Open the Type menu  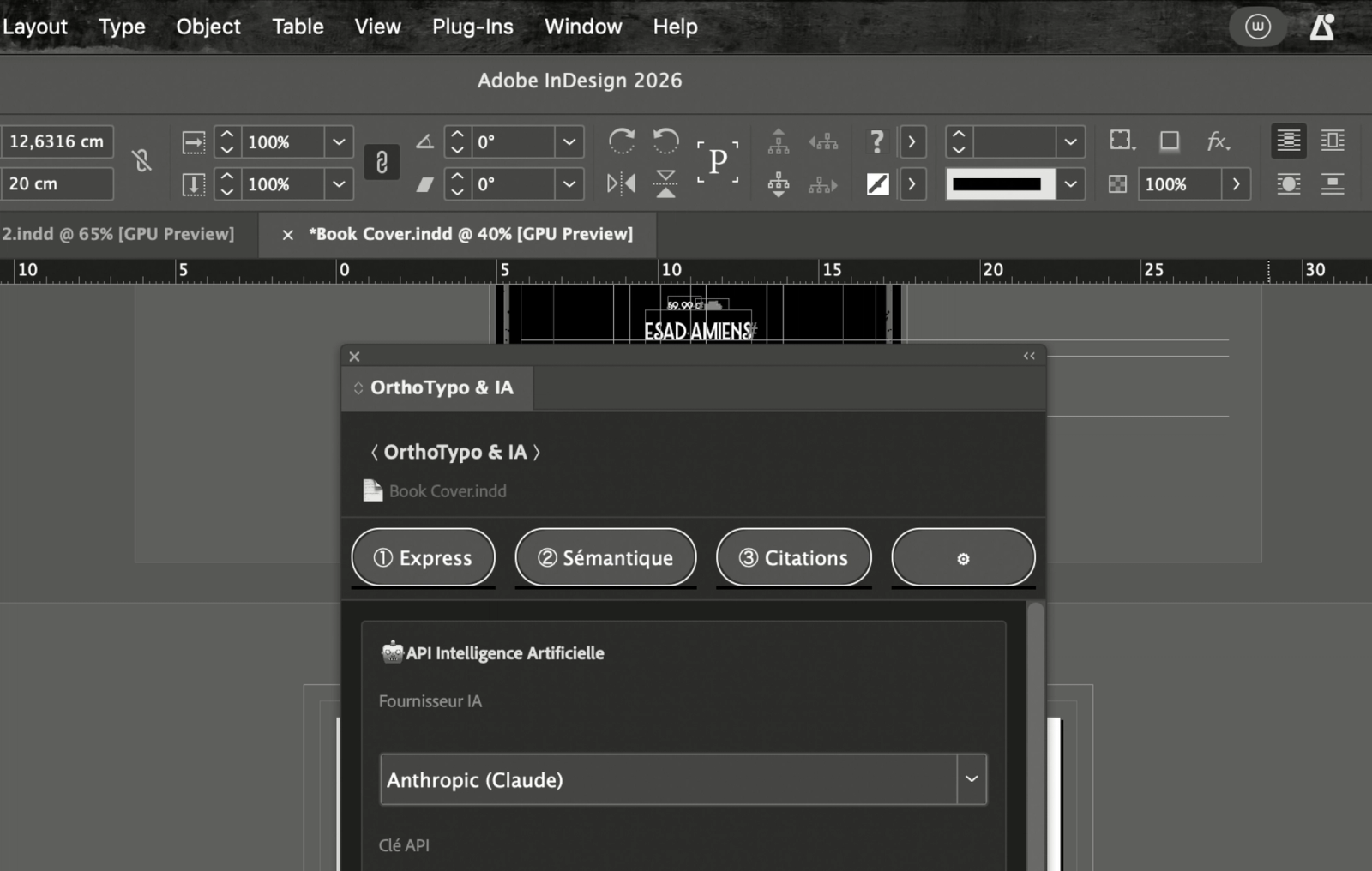click(122, 27)
